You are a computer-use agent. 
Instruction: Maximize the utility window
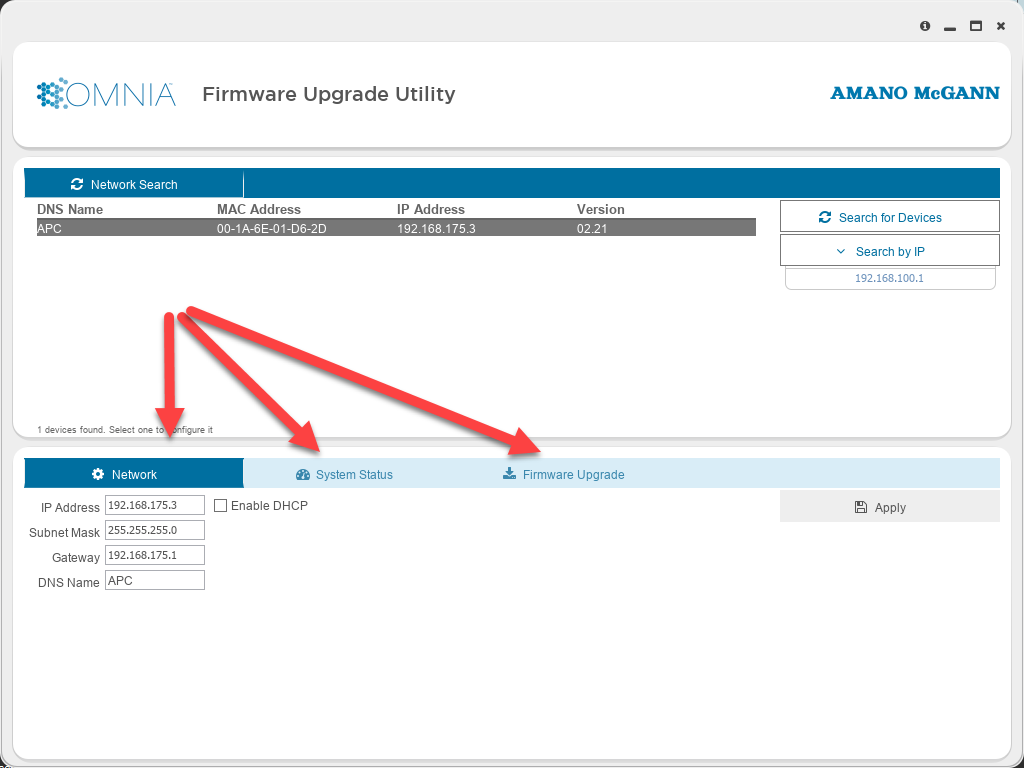tap(976, 26)
